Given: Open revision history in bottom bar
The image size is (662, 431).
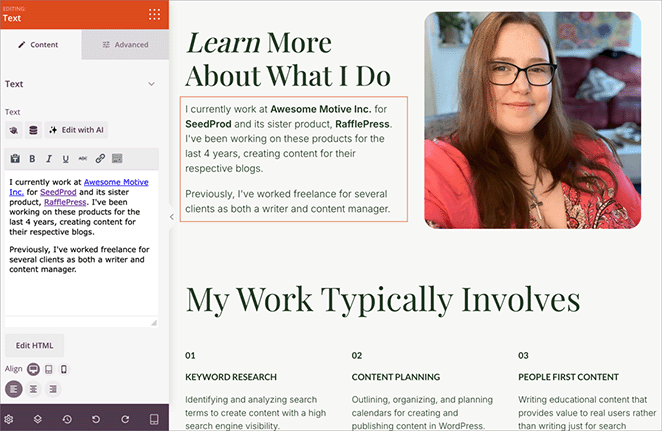Looking at the screenshot, I should coord(66,418).
